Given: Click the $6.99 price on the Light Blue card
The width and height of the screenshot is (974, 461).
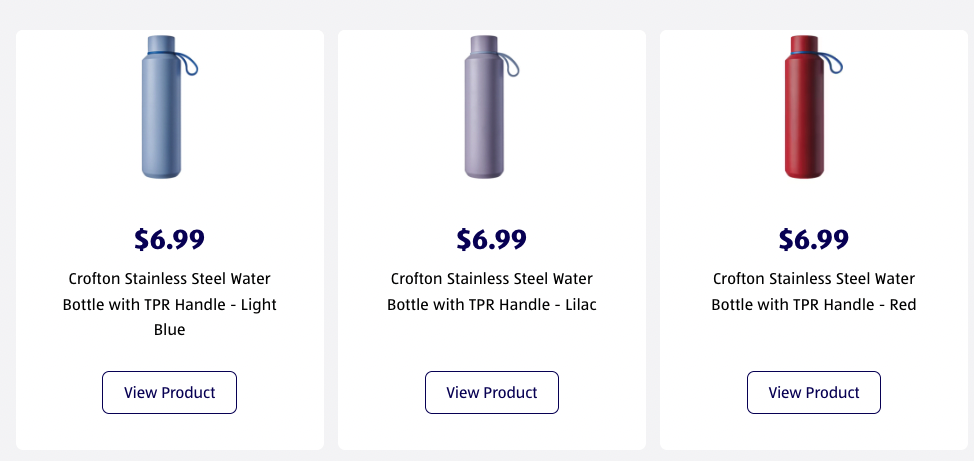Looking at the screenshot, I should [170, 240].
